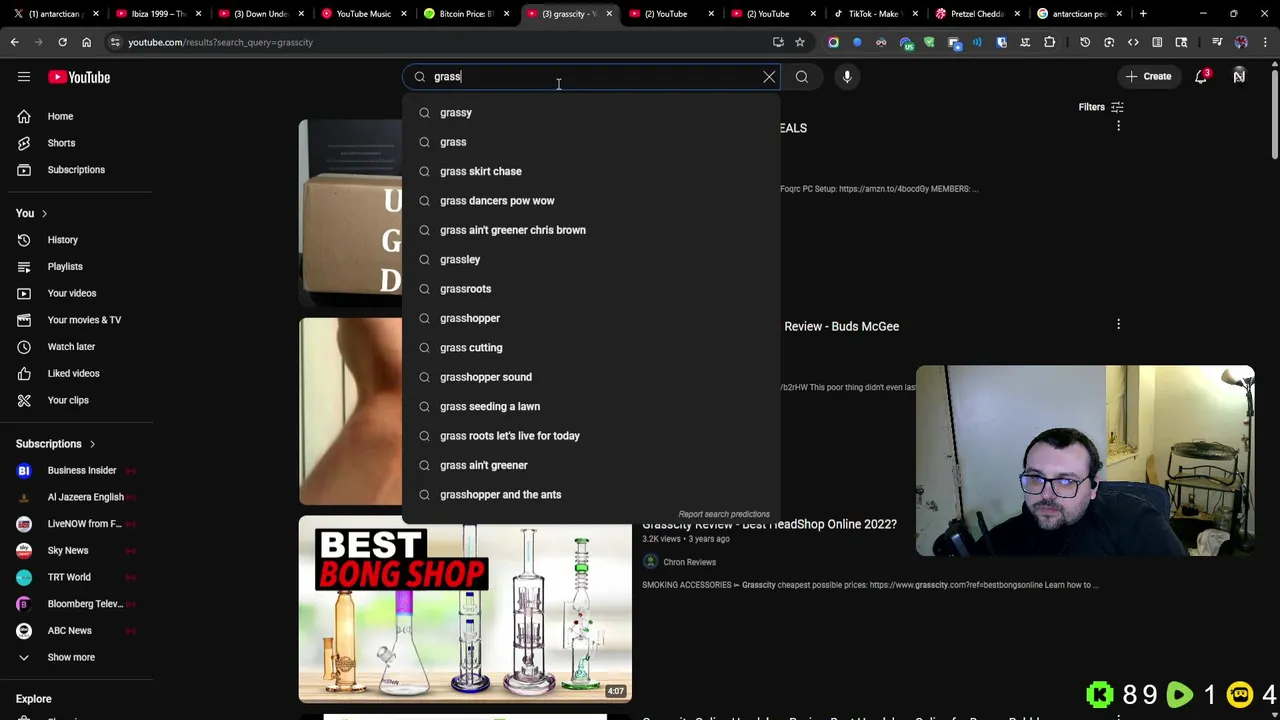
Task: Open the Create button
Action: click(1148, 77)
